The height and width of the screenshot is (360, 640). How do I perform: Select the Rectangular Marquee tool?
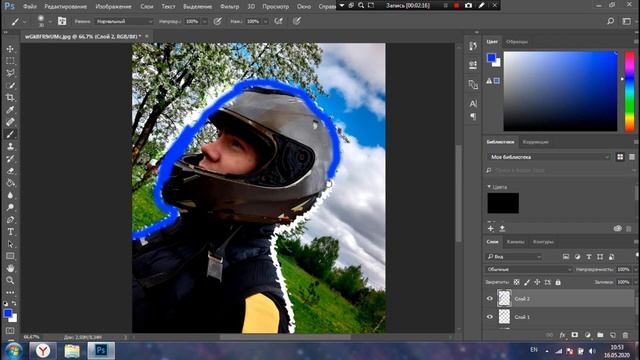[10, 61]
